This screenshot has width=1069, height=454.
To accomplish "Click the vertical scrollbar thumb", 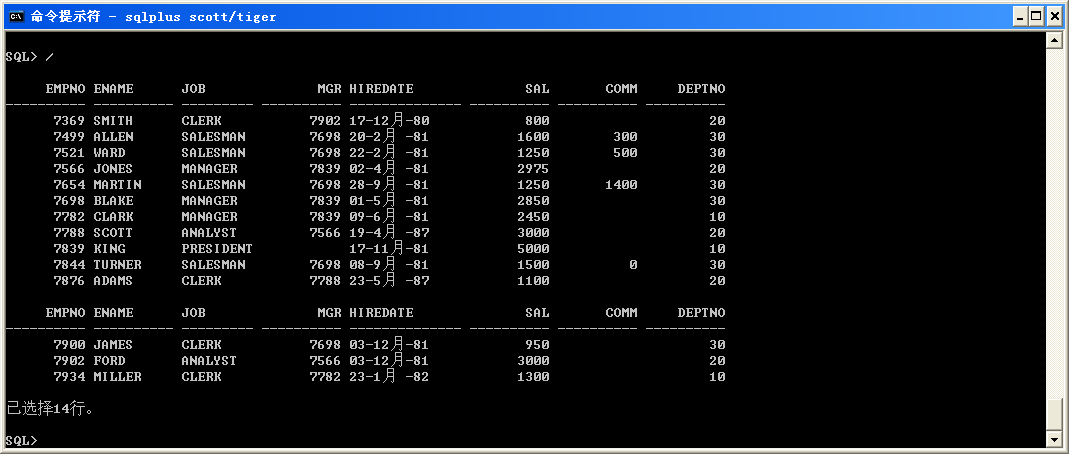I will click(x=1052, y=413).
